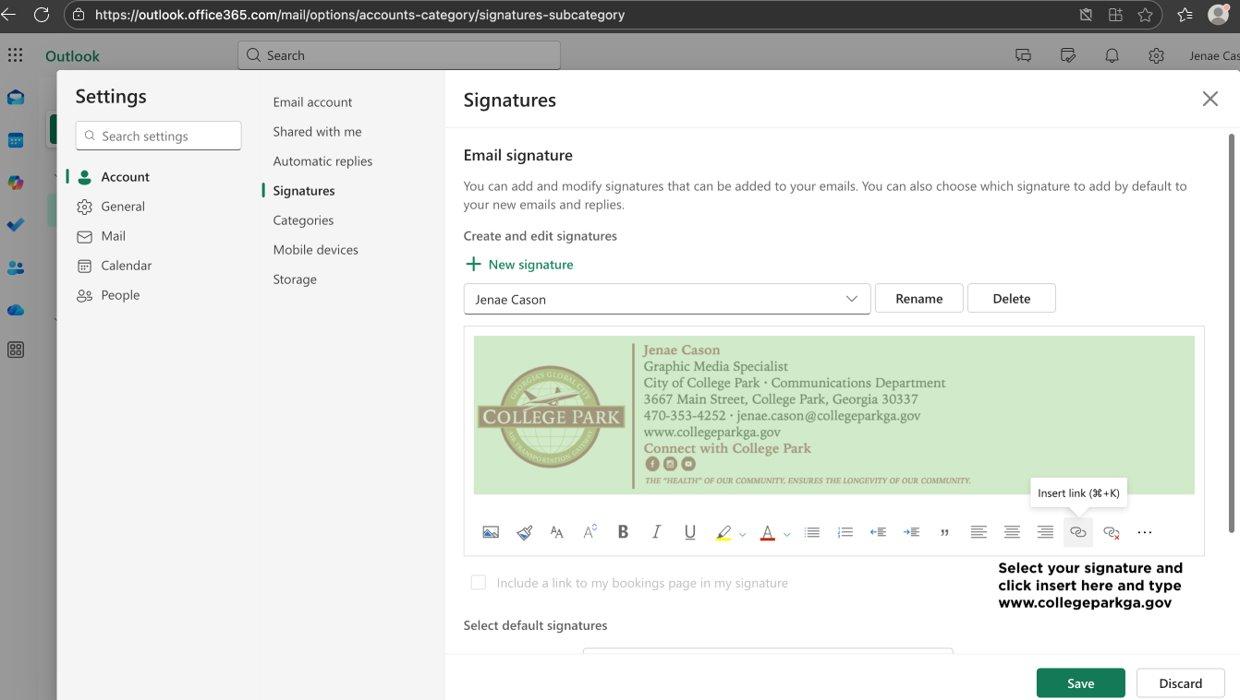Open the Outlook app launcher grid
Image resolution: width=1240 pixels, height=700 pixels.
pos(15,55)
